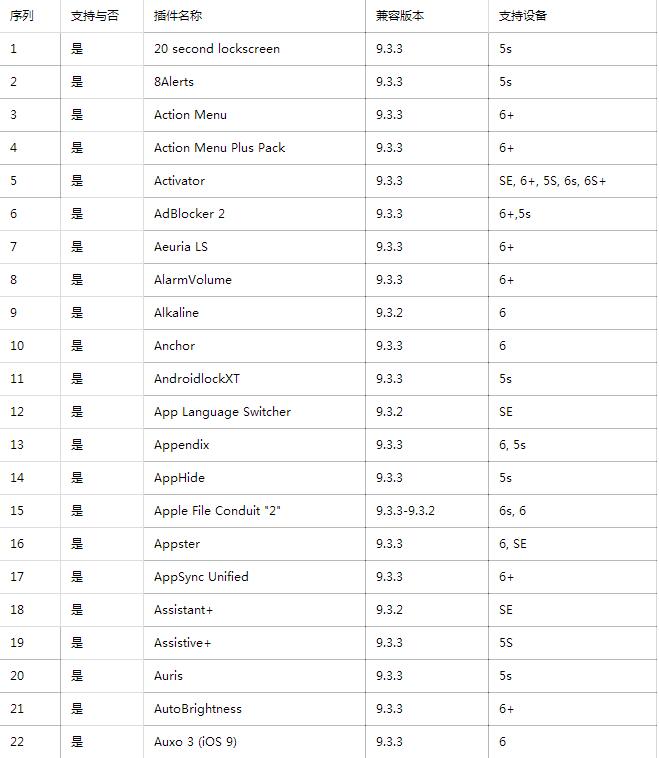
Task: Select the 8Alerts plugin cell
Action: click(174, 82)
